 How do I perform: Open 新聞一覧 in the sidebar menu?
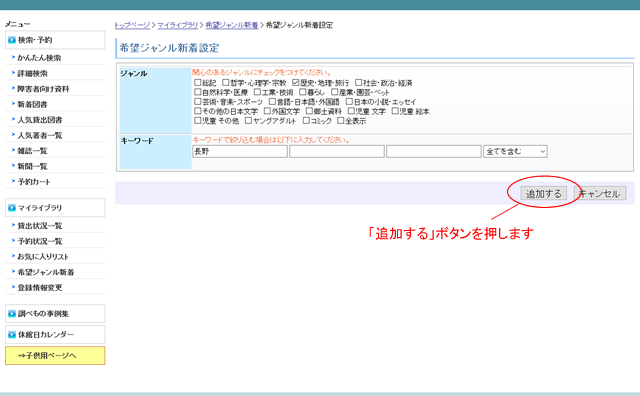point(33,167)
